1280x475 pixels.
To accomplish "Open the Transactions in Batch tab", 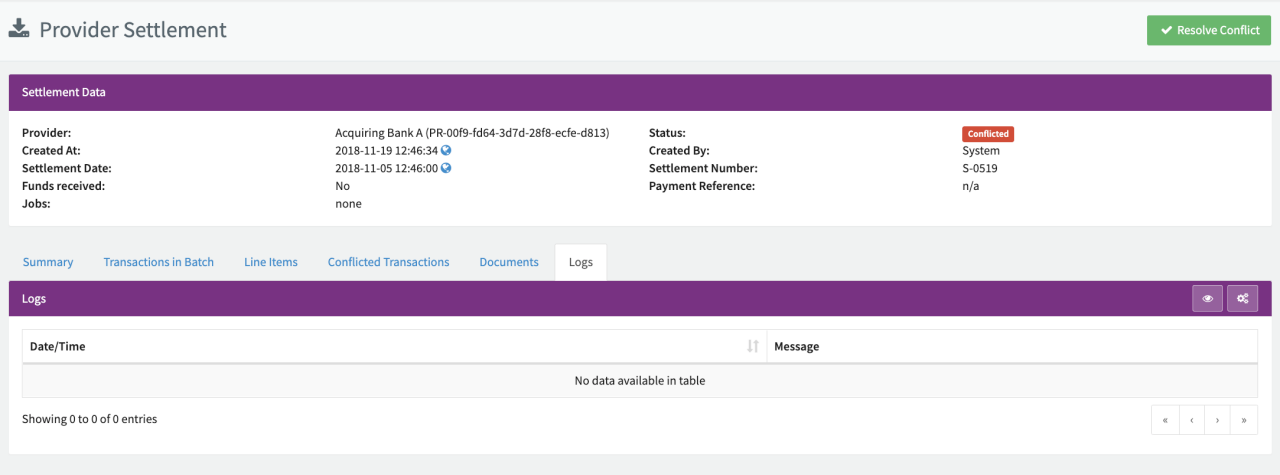I will pos(158,262).
